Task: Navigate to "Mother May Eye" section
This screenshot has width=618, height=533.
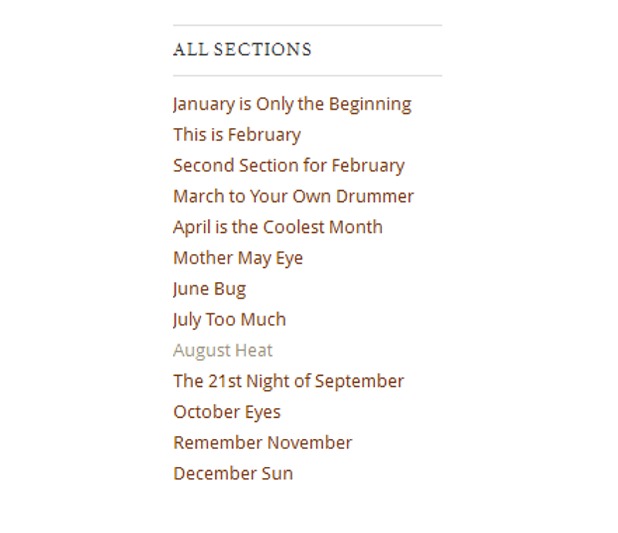Action: coord(237,258)
